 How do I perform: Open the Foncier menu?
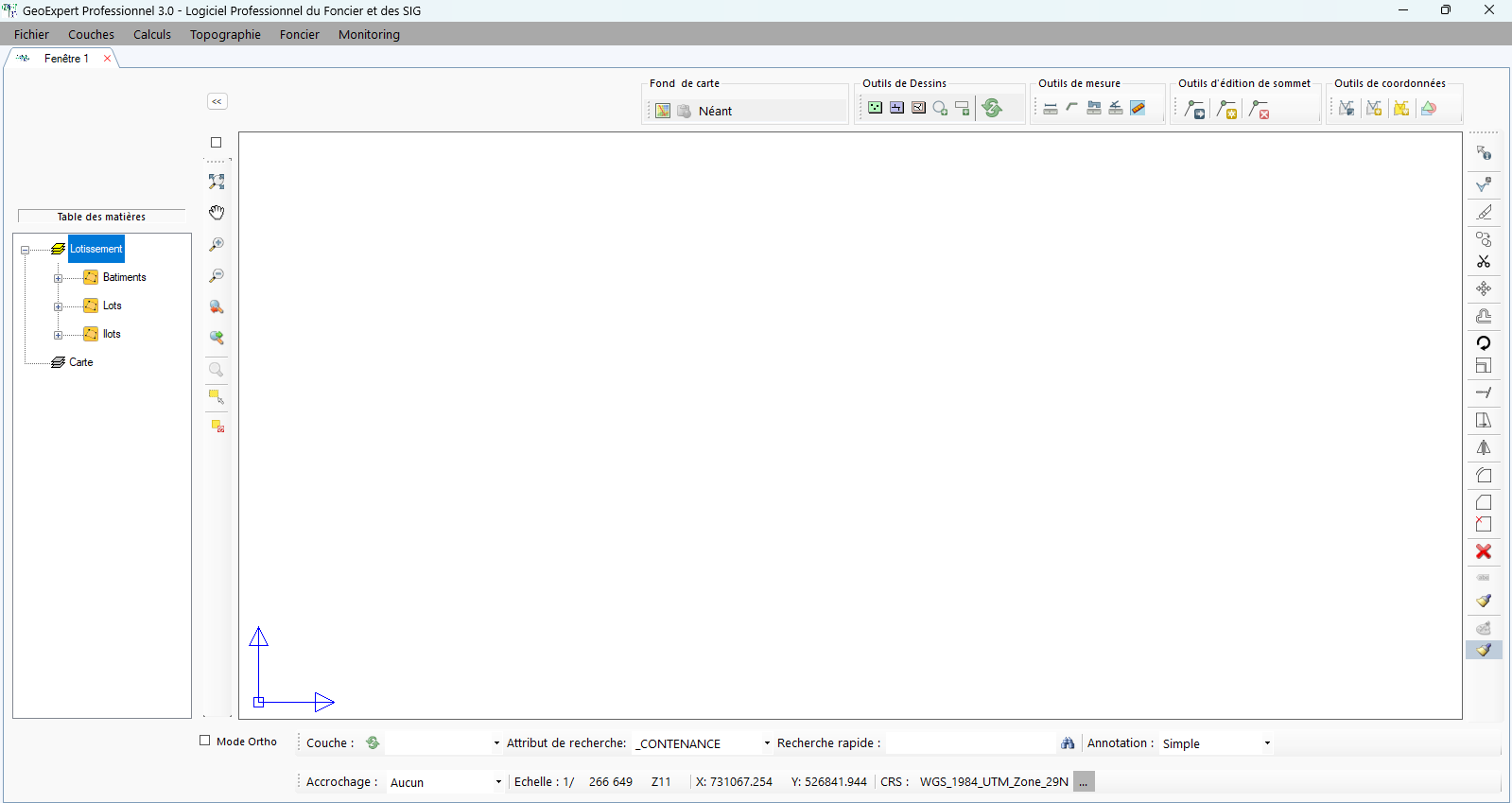coord(299,35)
